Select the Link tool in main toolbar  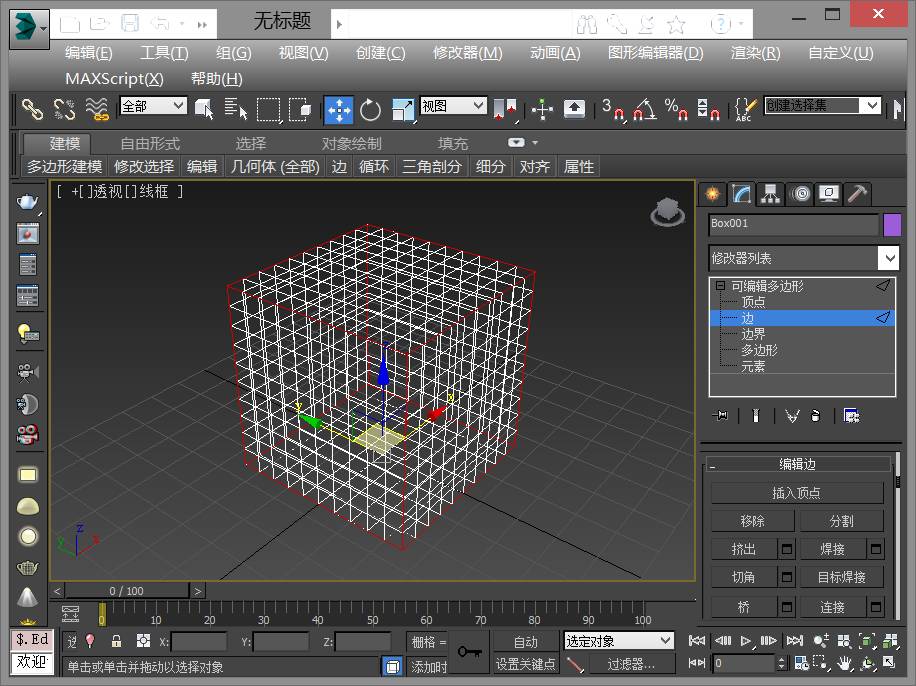click(32, 109)
